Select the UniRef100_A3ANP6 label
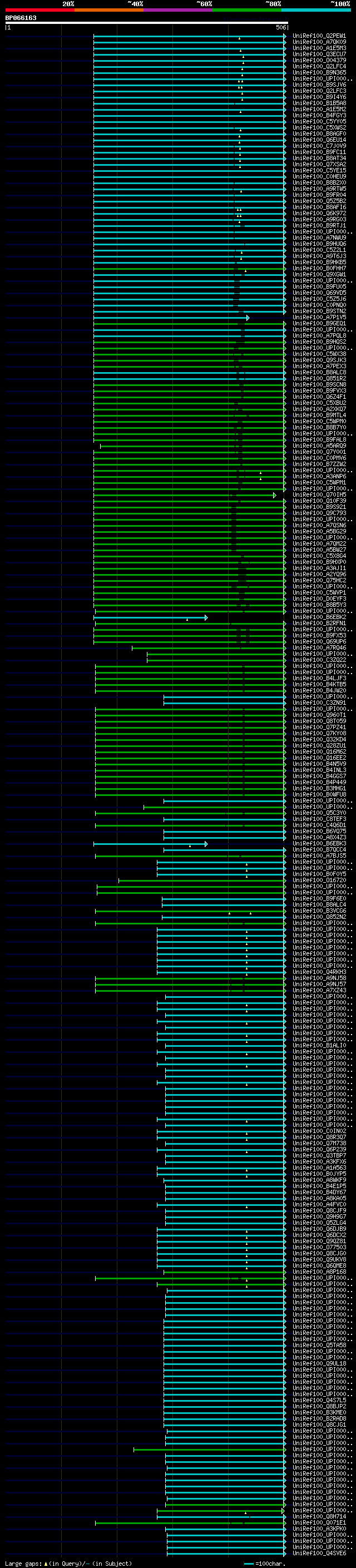The image size is (356, 1568). 319,477
